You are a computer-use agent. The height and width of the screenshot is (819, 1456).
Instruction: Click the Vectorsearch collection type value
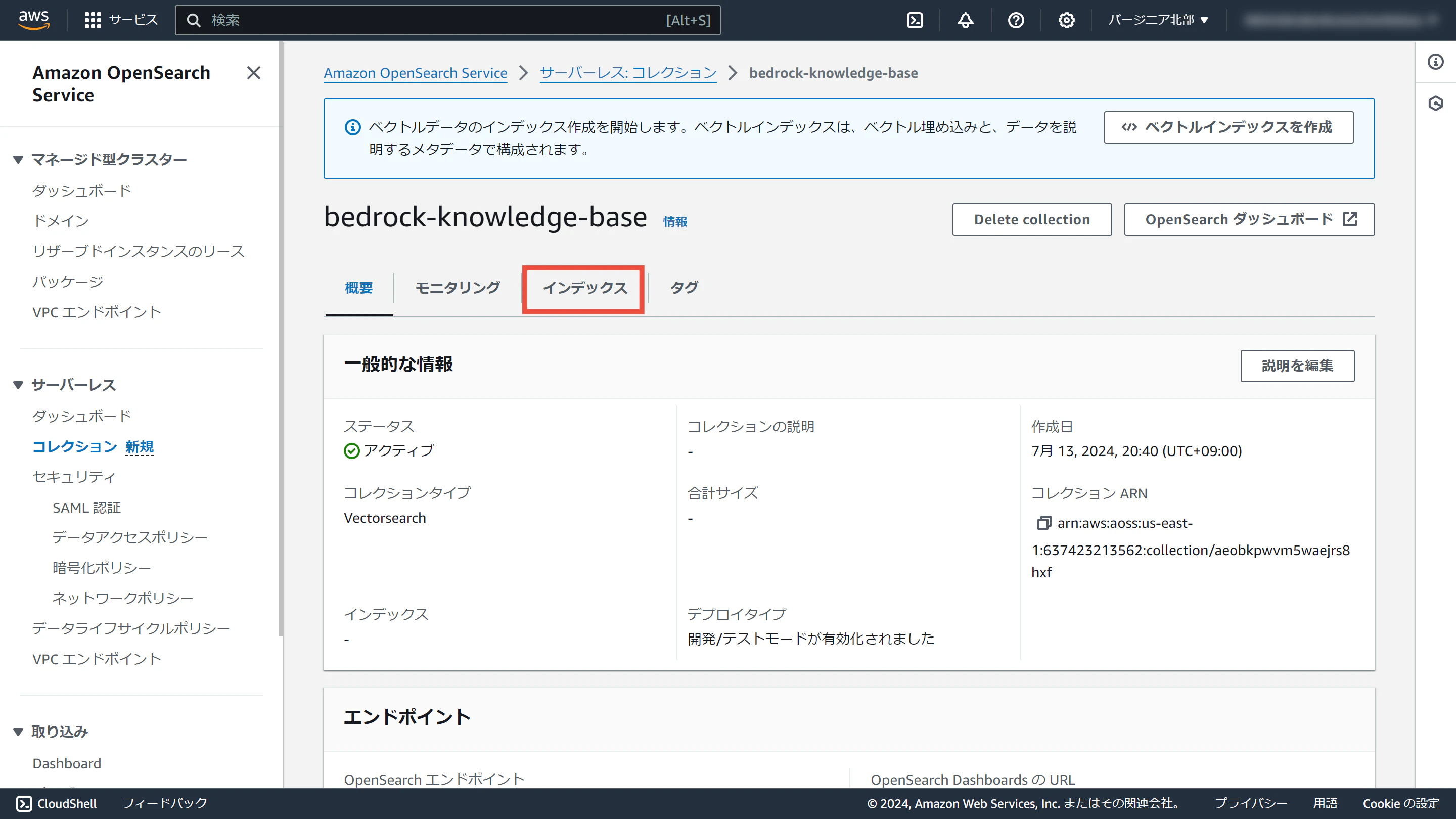pyautogui.click(x=385, y=518)
